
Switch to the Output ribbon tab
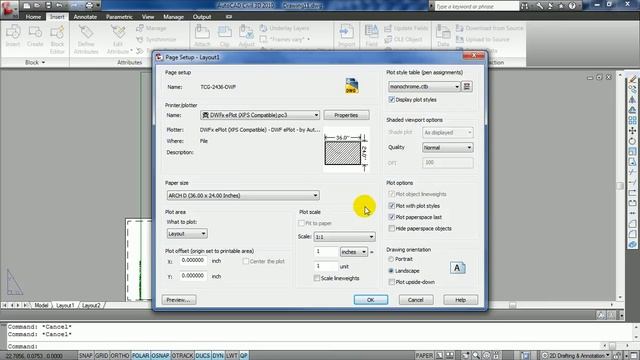click(x=202, y=17)
